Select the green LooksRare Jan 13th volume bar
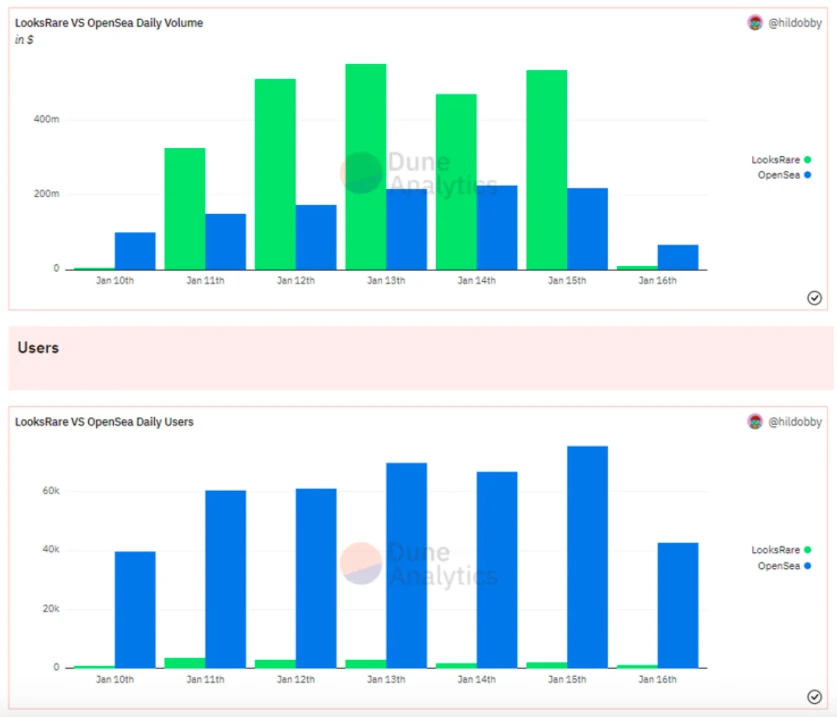Image resolution: width=837 pixels, height=717 pixels. pyautogui.click(x=366, y=167)
